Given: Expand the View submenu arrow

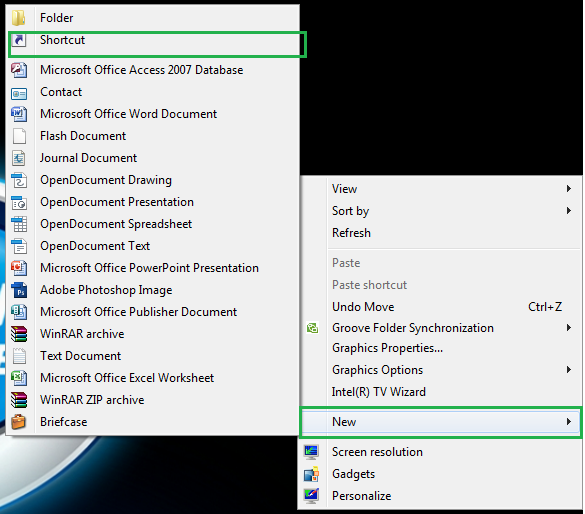Looking at the screenshot, I should click(569, 189).
